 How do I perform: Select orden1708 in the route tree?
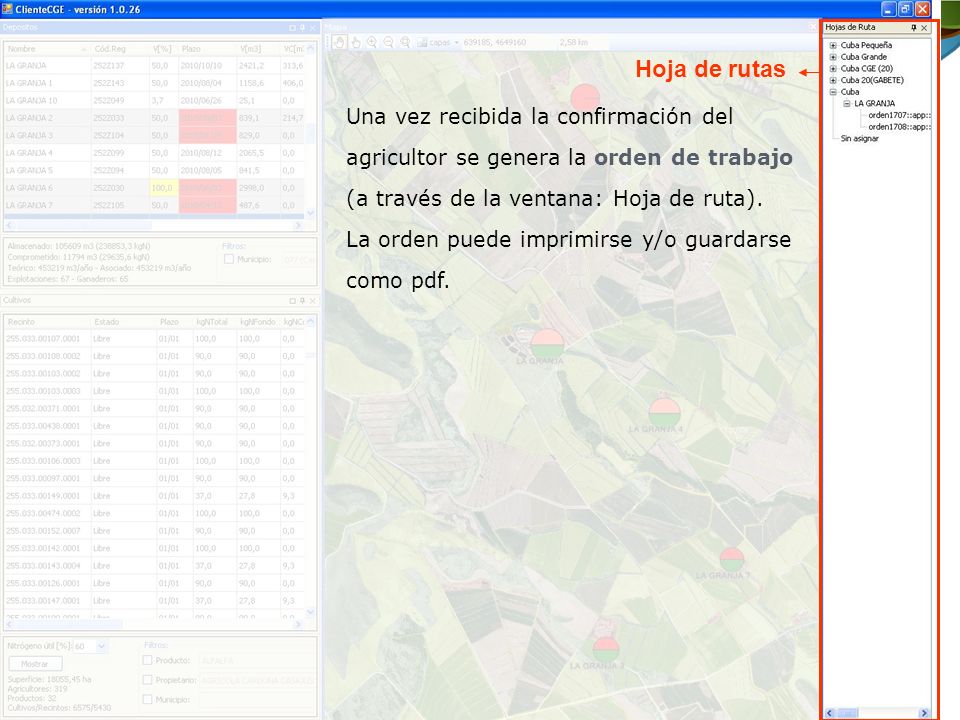(899, 127)
